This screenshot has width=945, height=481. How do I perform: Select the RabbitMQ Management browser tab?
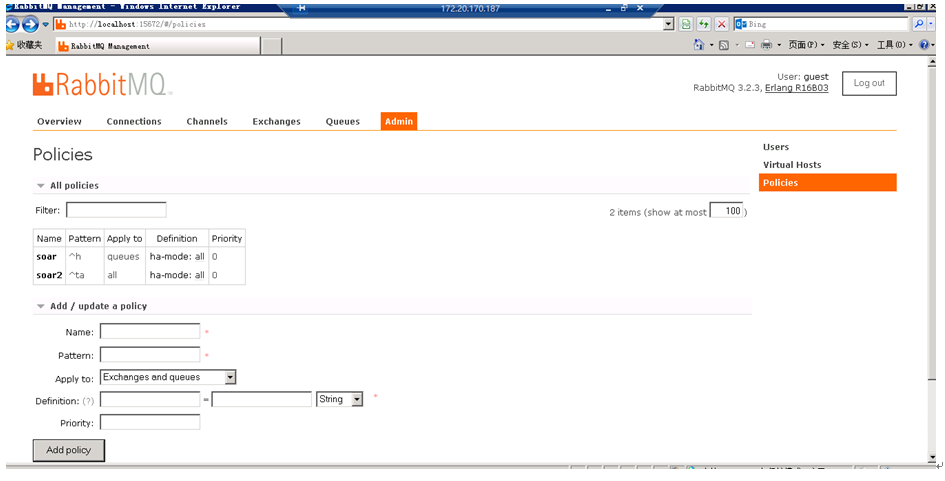click(x=158, y=46)
